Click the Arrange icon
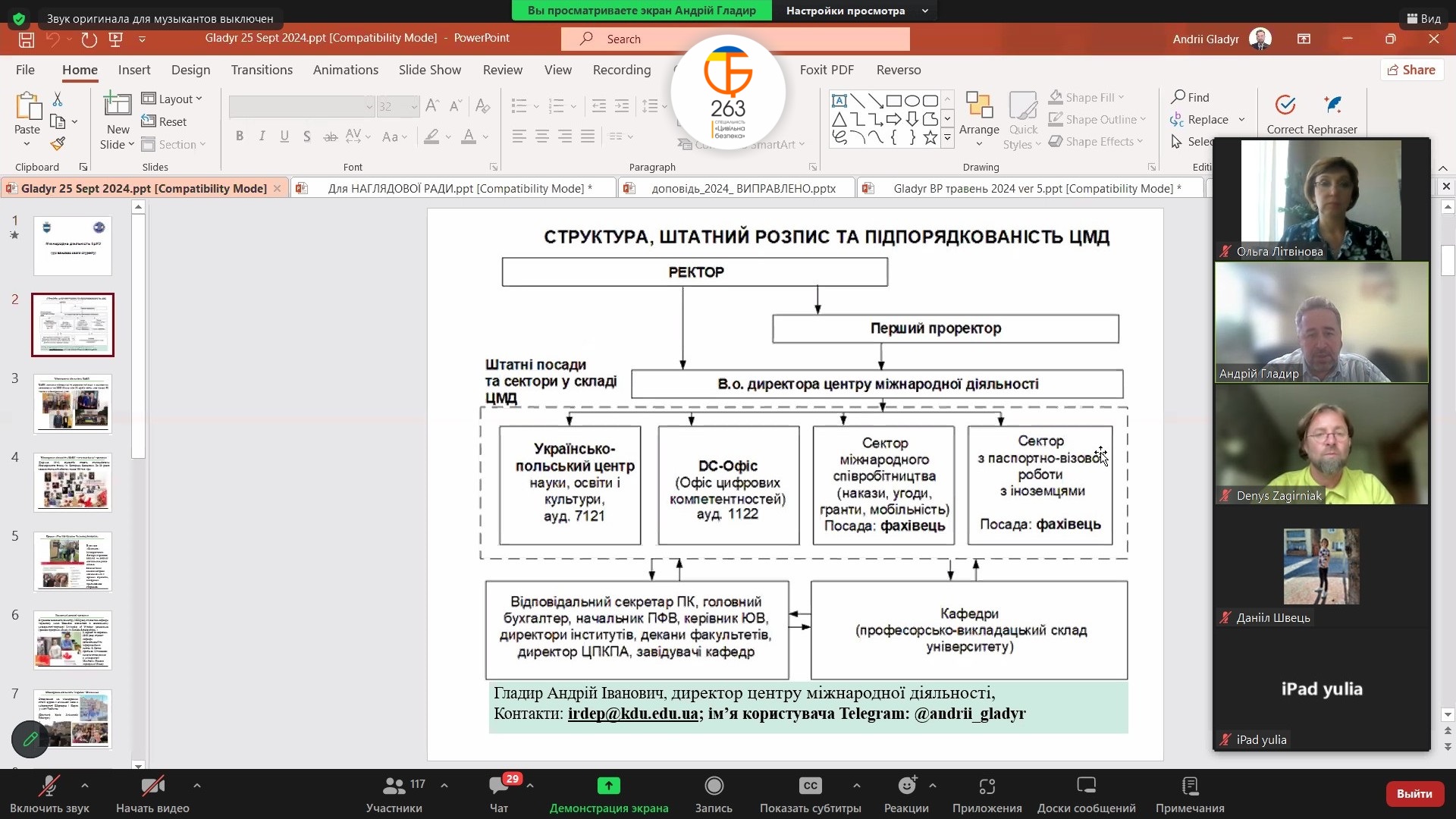The width and height of the screenshot is (1456, 819). tap(979, 106)
